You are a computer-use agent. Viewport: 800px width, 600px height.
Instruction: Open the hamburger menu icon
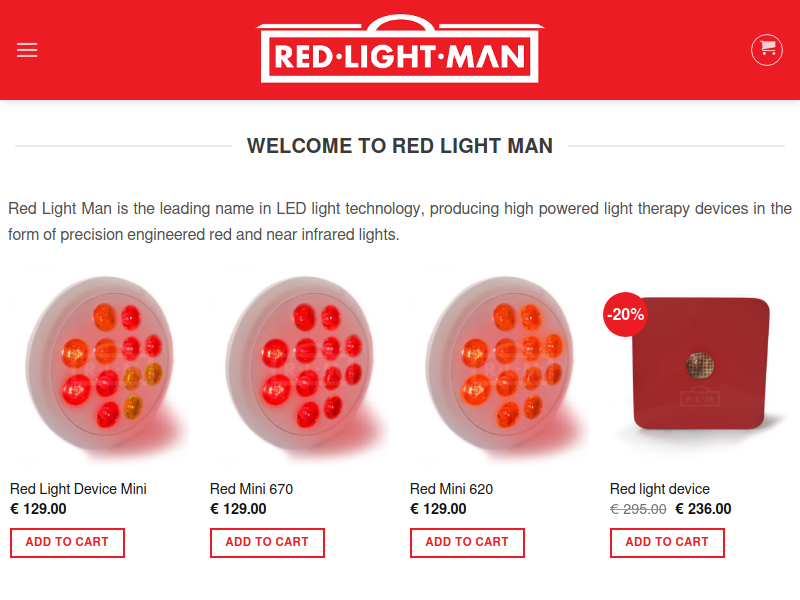[27, 50]
